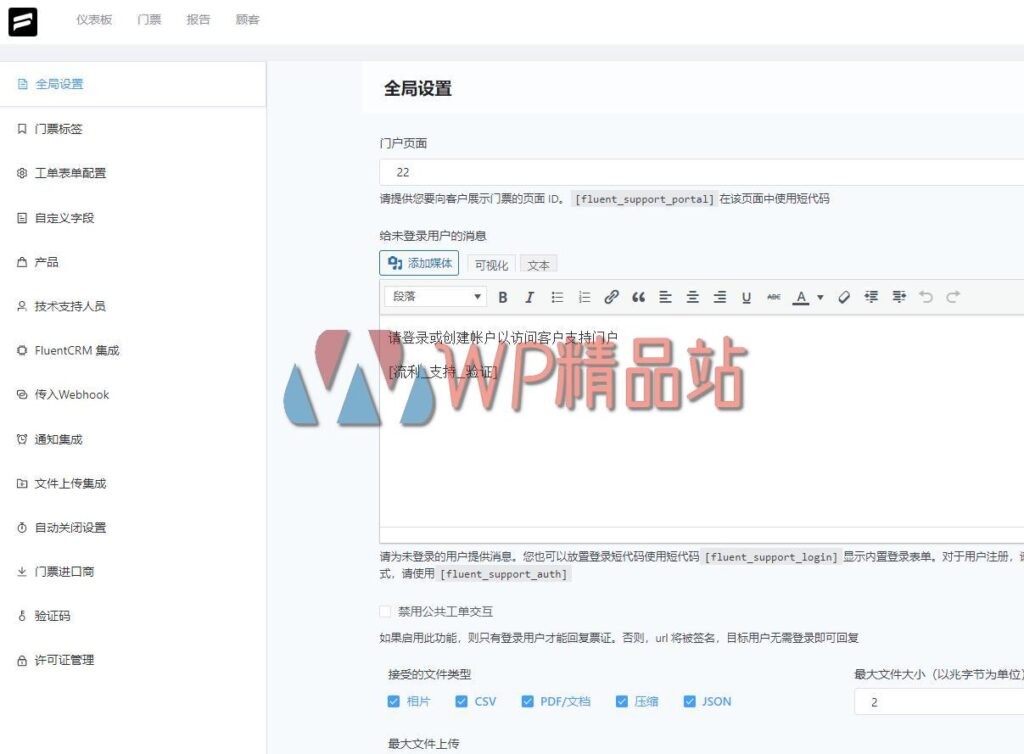Switch to the 文本 editor tab
The height and width of the screenshot is (754, 1024).
point(538,265)
